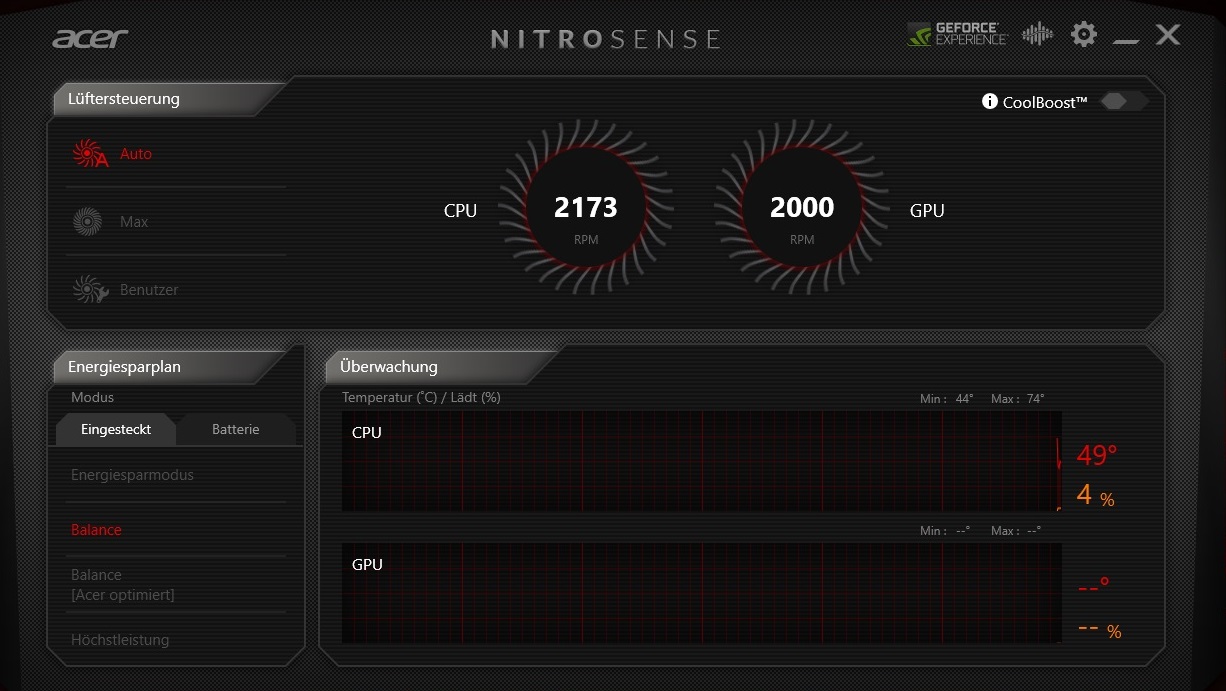Click the NITROSENSE title text
This screenshot has height=691, width=1226.
tap(606, 39)
